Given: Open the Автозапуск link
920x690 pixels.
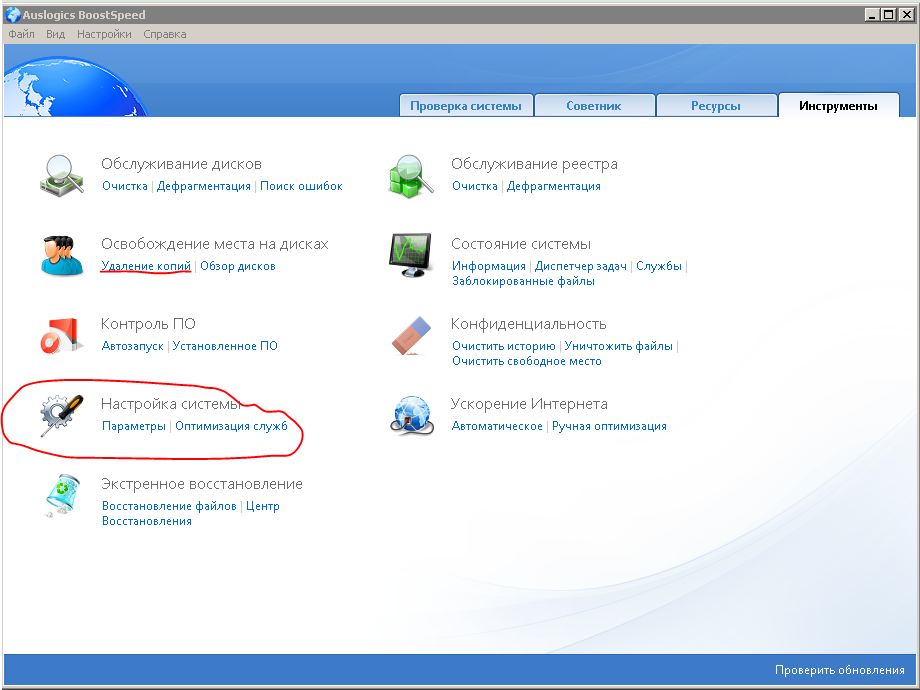Looking at the screenshot, I should (133, 346).
